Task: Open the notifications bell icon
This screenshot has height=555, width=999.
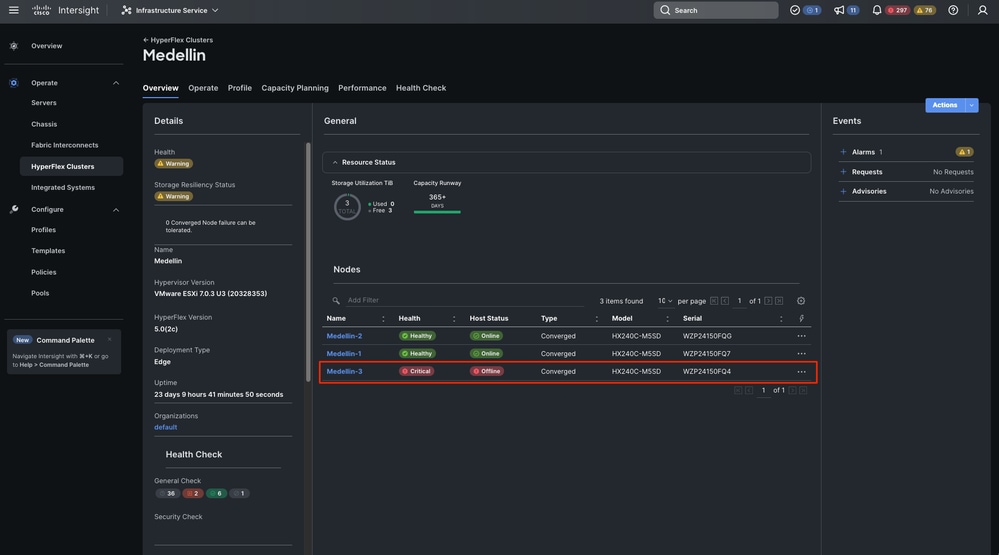Action: [x=877, y=10]
